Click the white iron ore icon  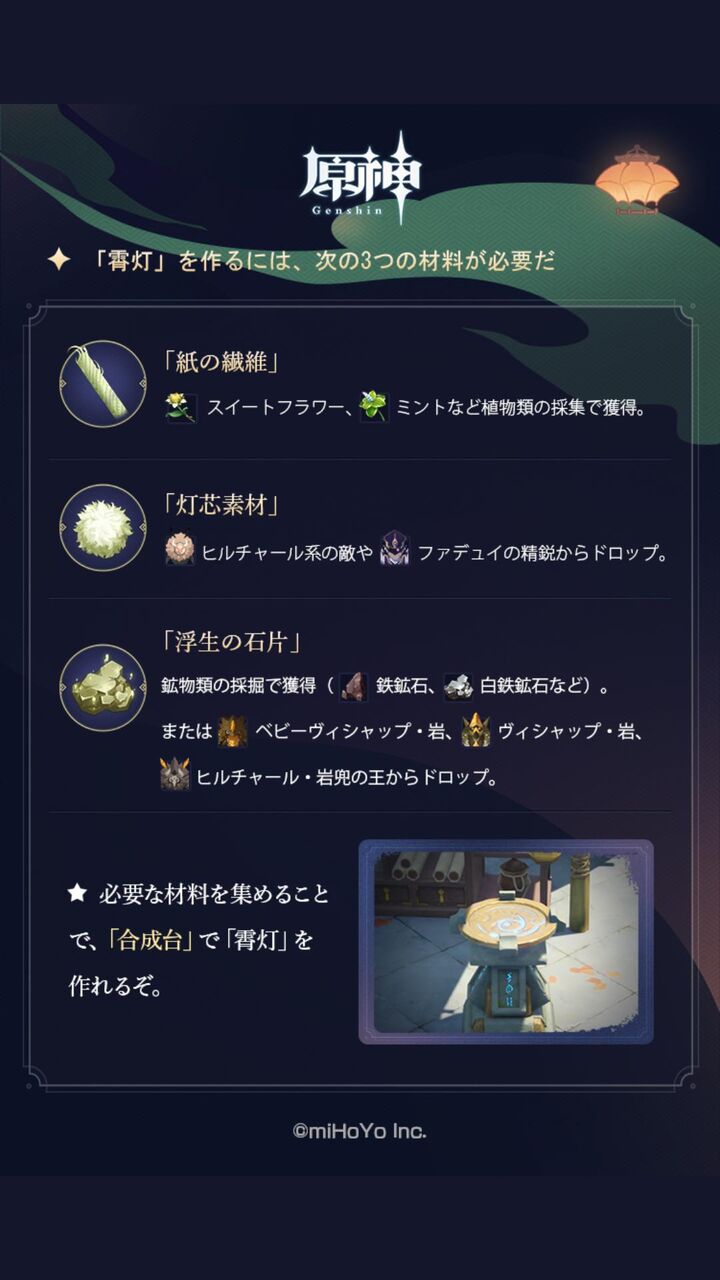458,687
